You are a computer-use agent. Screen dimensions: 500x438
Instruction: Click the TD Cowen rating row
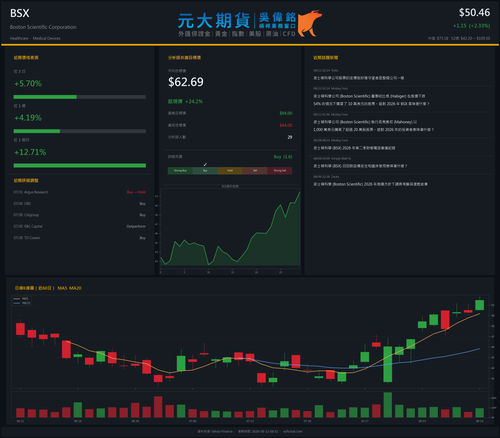point(79,238)
